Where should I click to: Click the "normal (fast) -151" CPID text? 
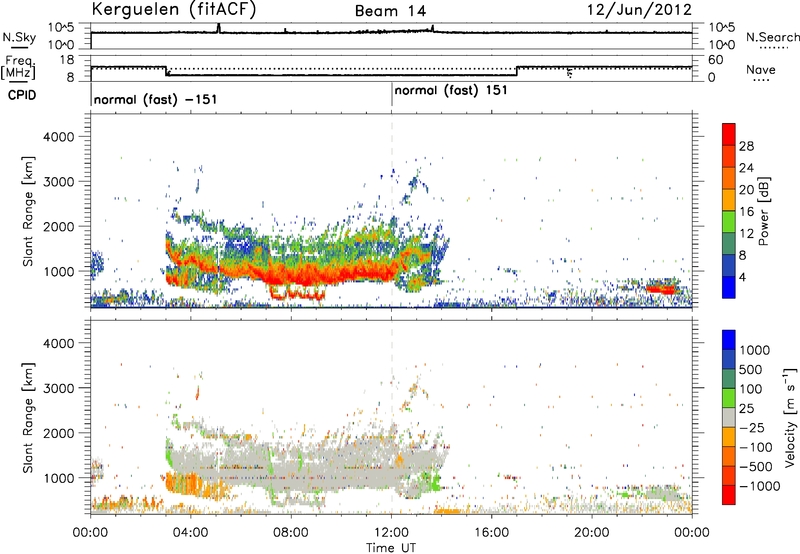[x=155, y=99]
